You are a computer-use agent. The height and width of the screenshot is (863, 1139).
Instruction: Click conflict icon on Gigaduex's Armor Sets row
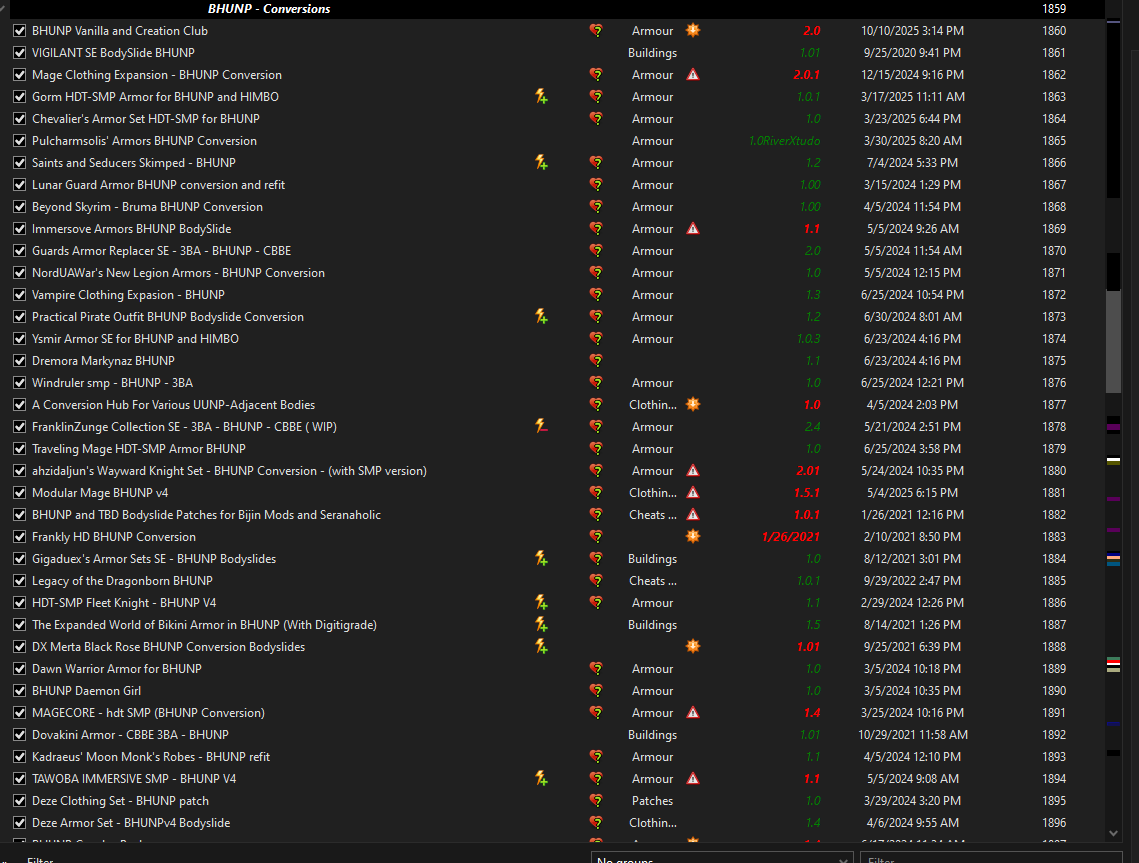pyautogui.click(x=541, y=559)
